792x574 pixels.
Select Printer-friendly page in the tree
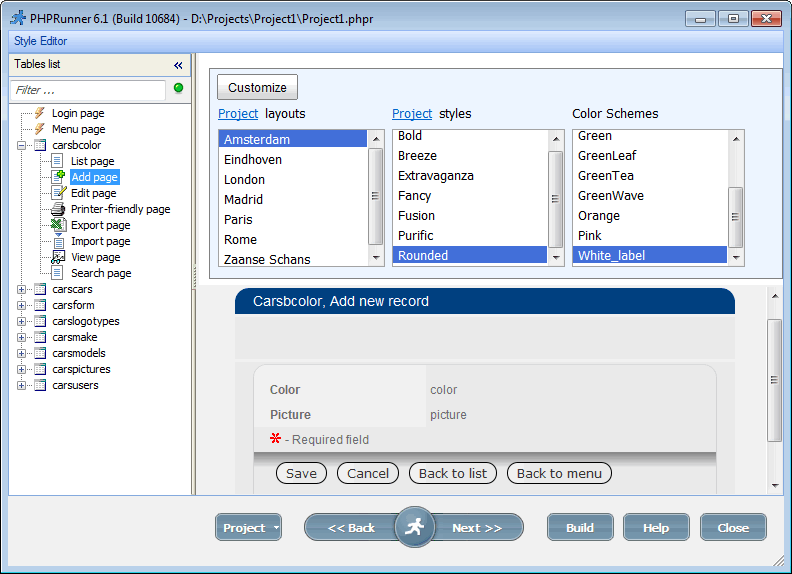click(120, 209)
